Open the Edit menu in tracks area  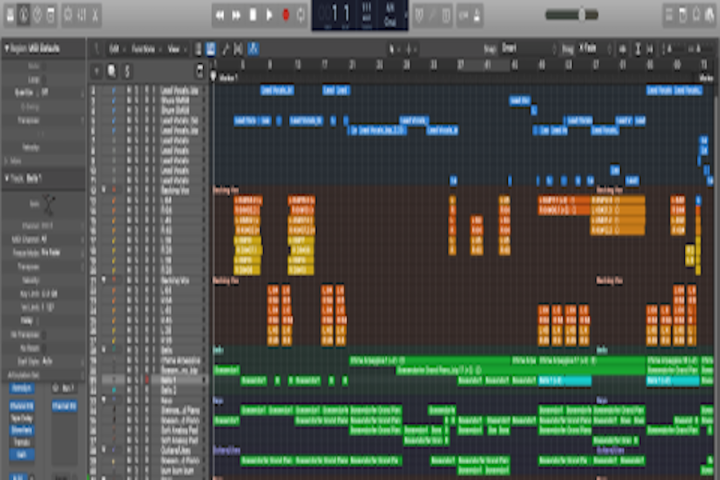[116, 48]
